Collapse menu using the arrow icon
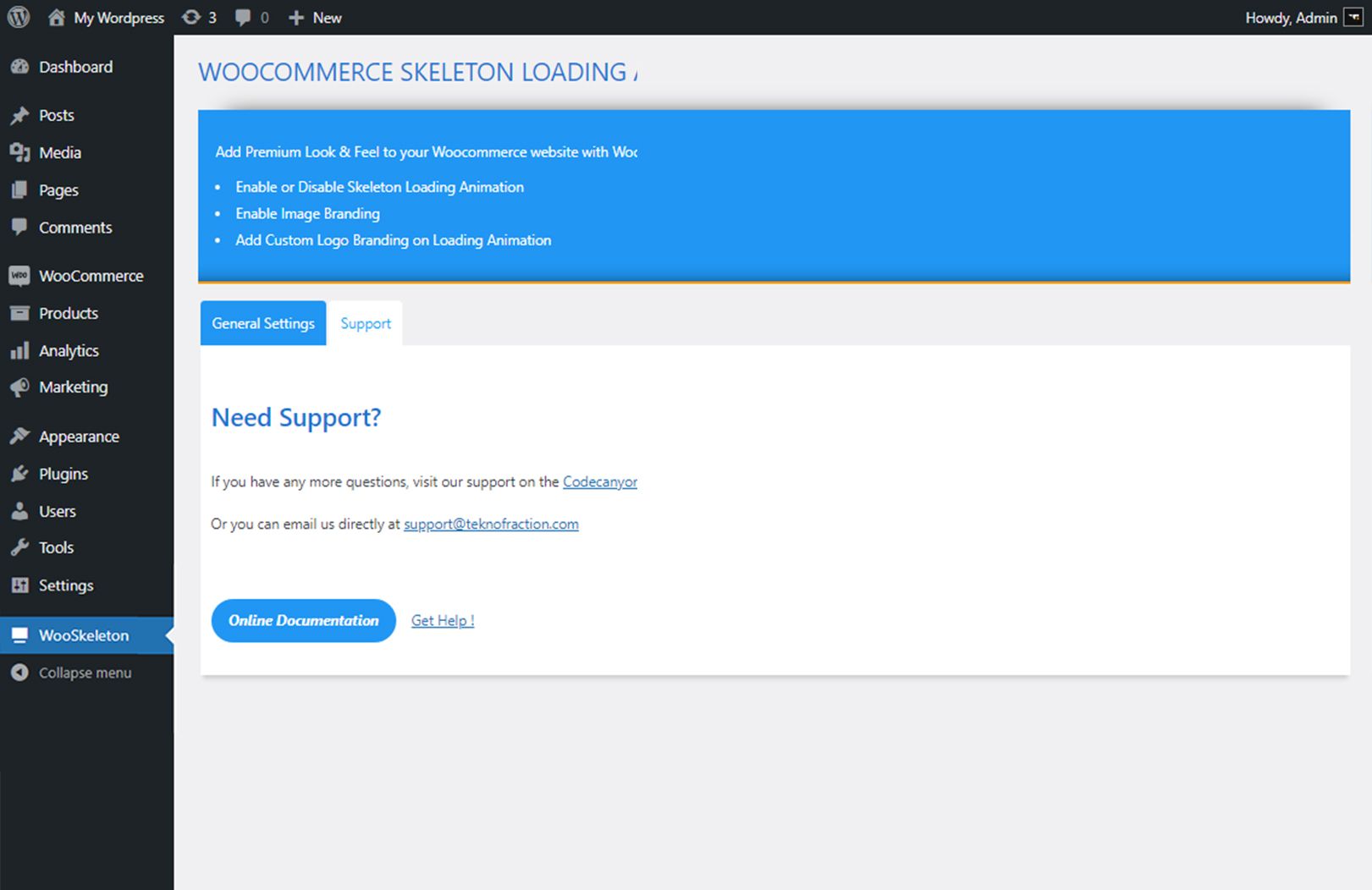 click(19, 673)
